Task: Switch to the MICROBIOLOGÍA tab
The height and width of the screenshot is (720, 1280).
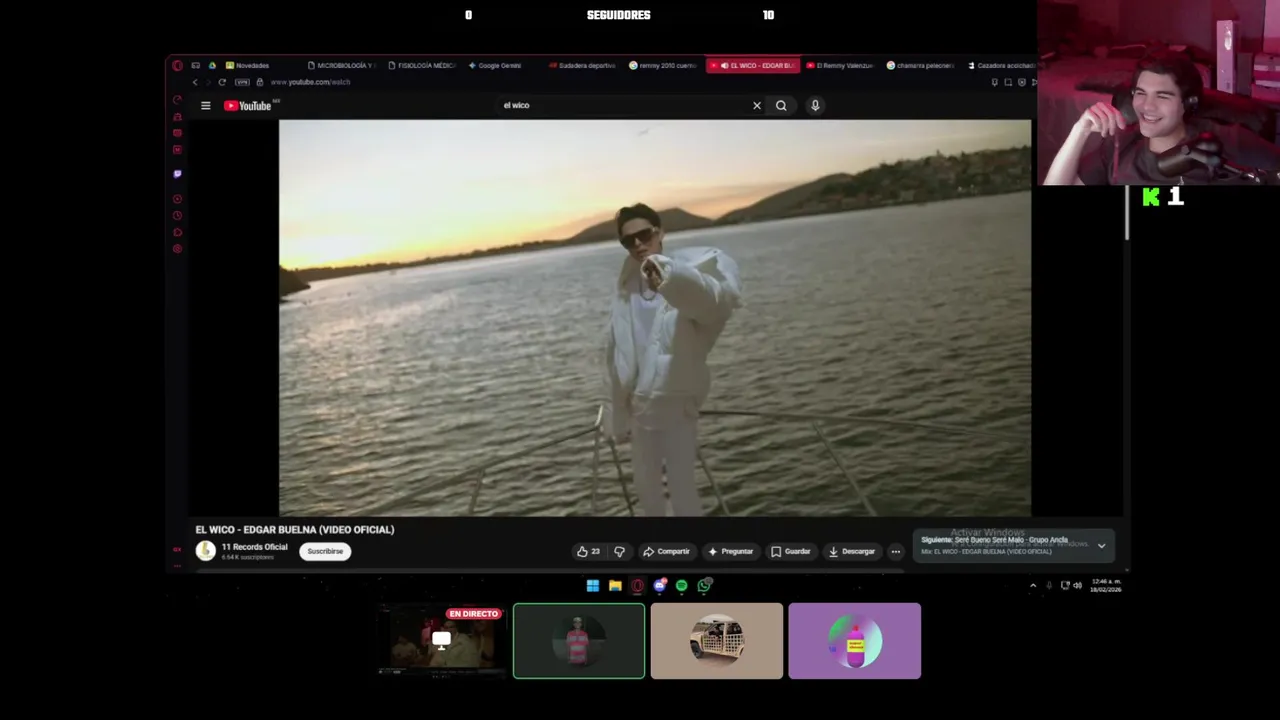Action: click(341, 65)
